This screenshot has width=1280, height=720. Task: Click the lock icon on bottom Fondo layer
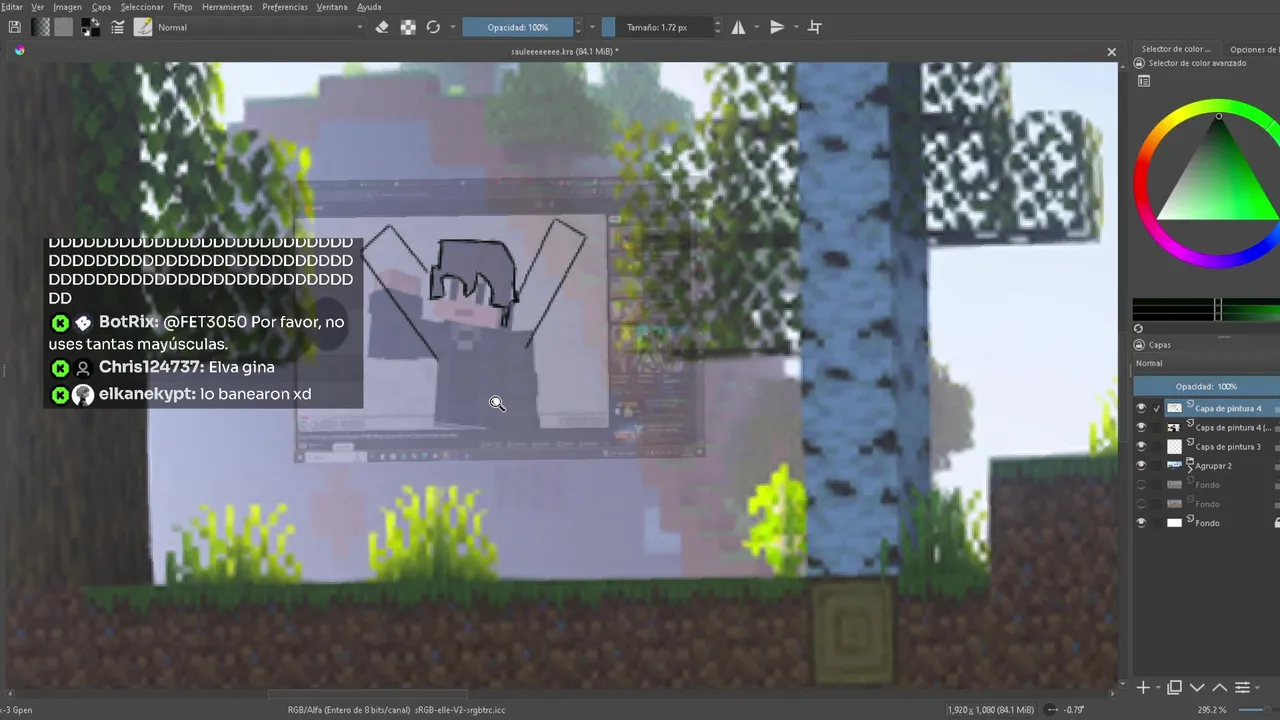coord(1277,523)
